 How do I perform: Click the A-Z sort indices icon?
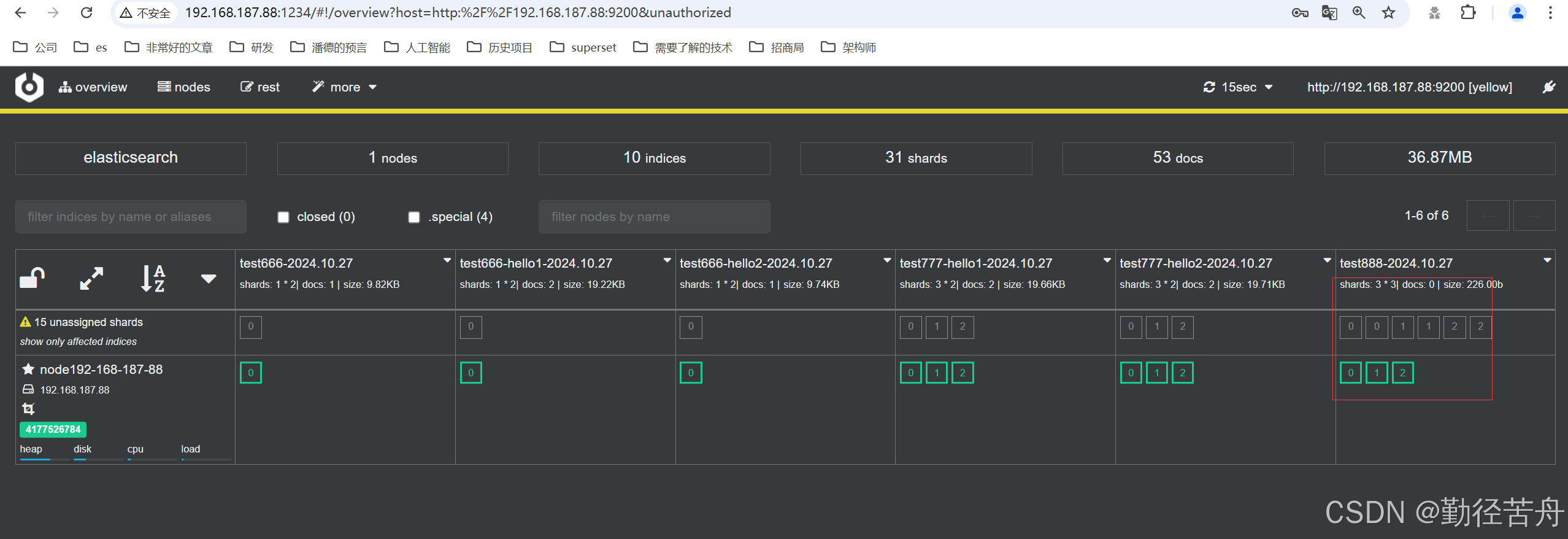pyautogui.click(x=152, y=278)
